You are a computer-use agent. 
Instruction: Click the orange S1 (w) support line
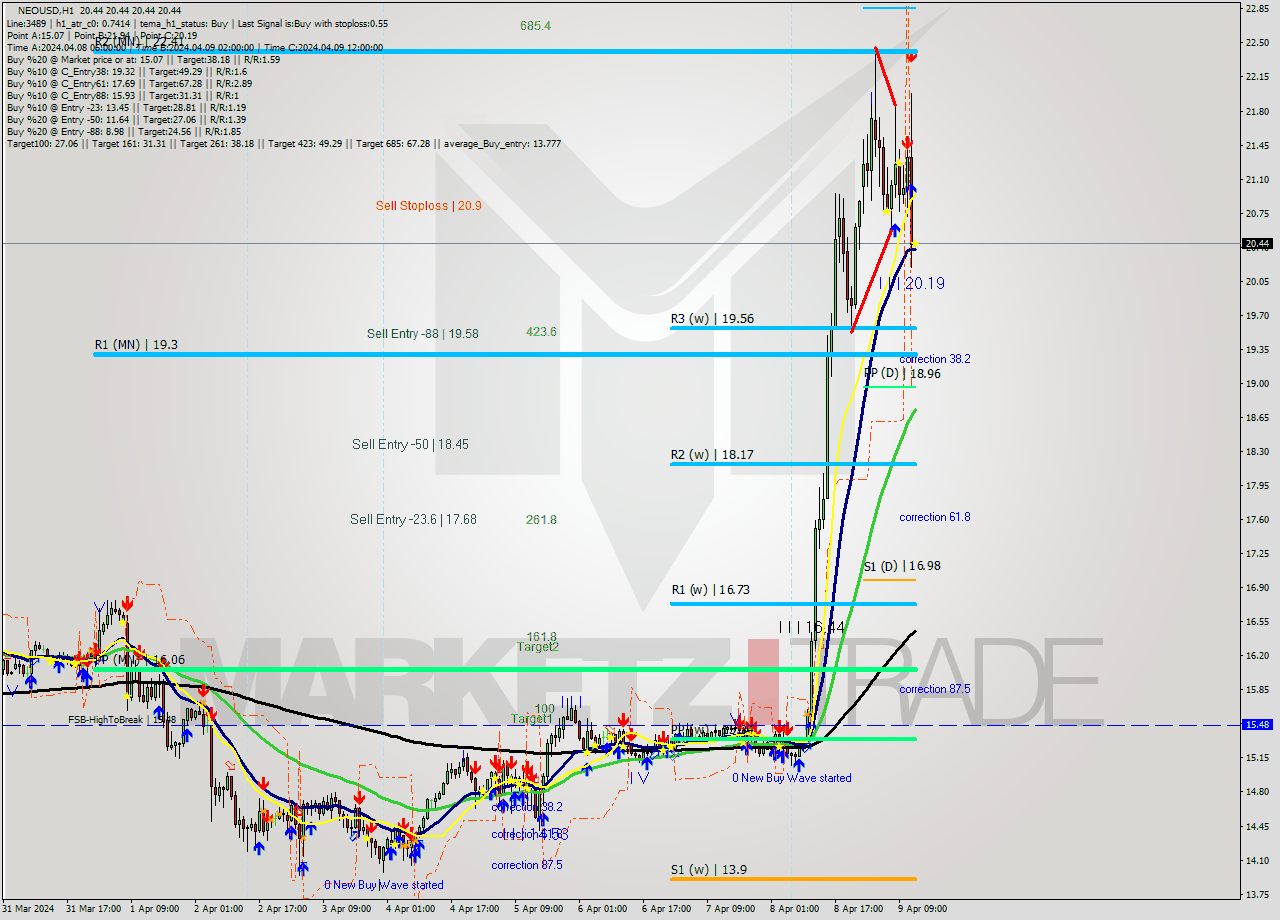[793, 879]
